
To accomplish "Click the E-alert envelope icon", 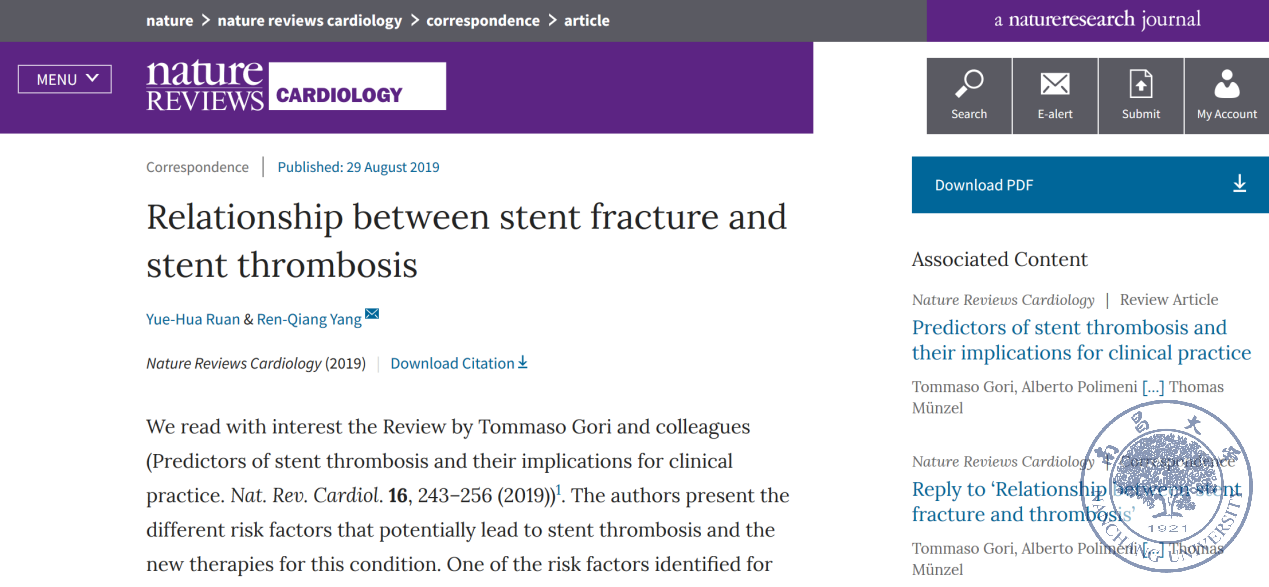I will pos(1054,84).
